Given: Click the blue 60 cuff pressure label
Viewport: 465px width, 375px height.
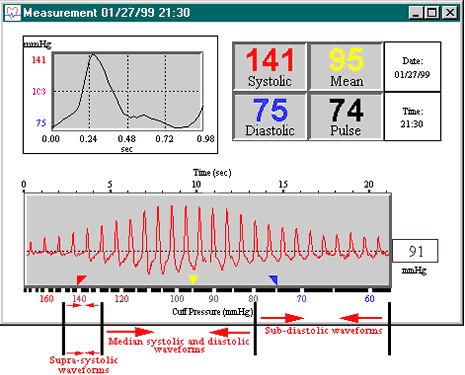Looking at the screenshot, I should tap(369, 299).
